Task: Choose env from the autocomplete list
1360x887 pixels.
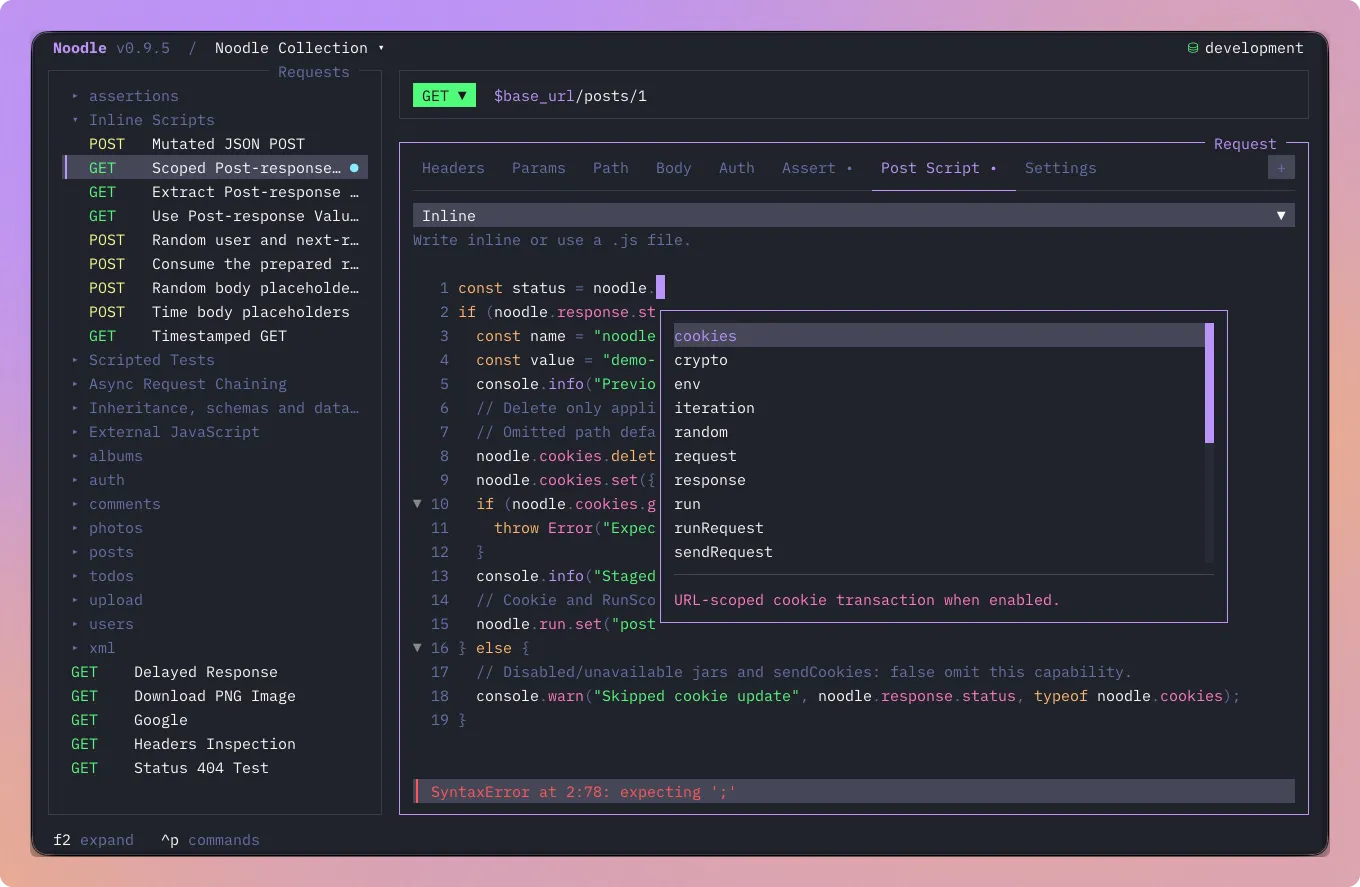Action: click(x=939, y=384)
